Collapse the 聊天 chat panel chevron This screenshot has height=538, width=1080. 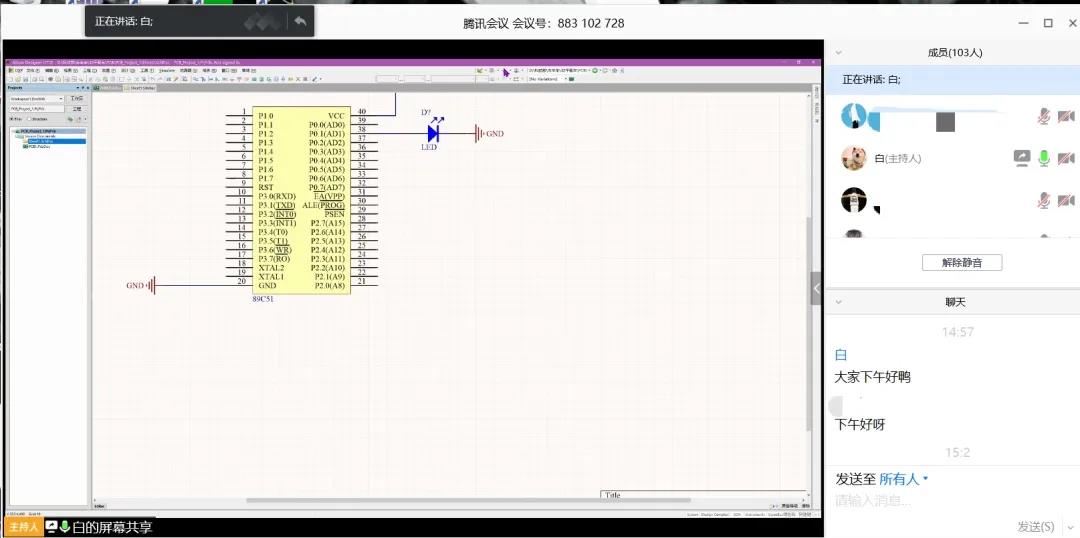coord(838,301)
